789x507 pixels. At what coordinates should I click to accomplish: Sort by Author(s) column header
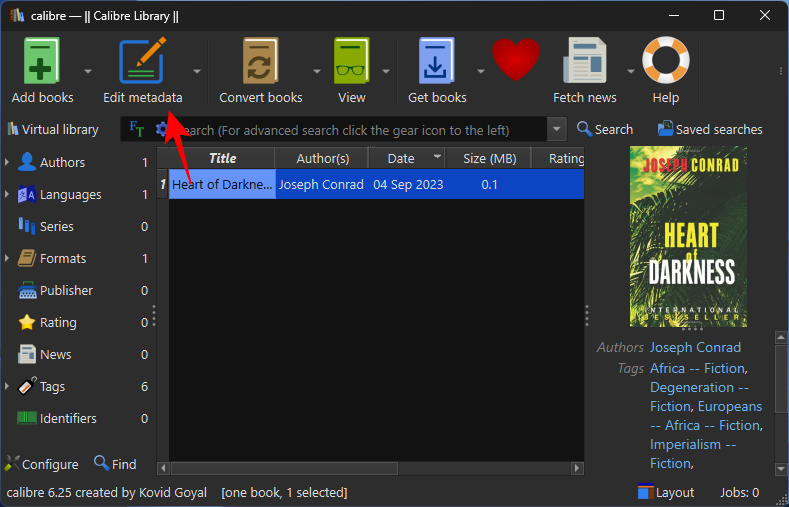(x=322, y=158)
